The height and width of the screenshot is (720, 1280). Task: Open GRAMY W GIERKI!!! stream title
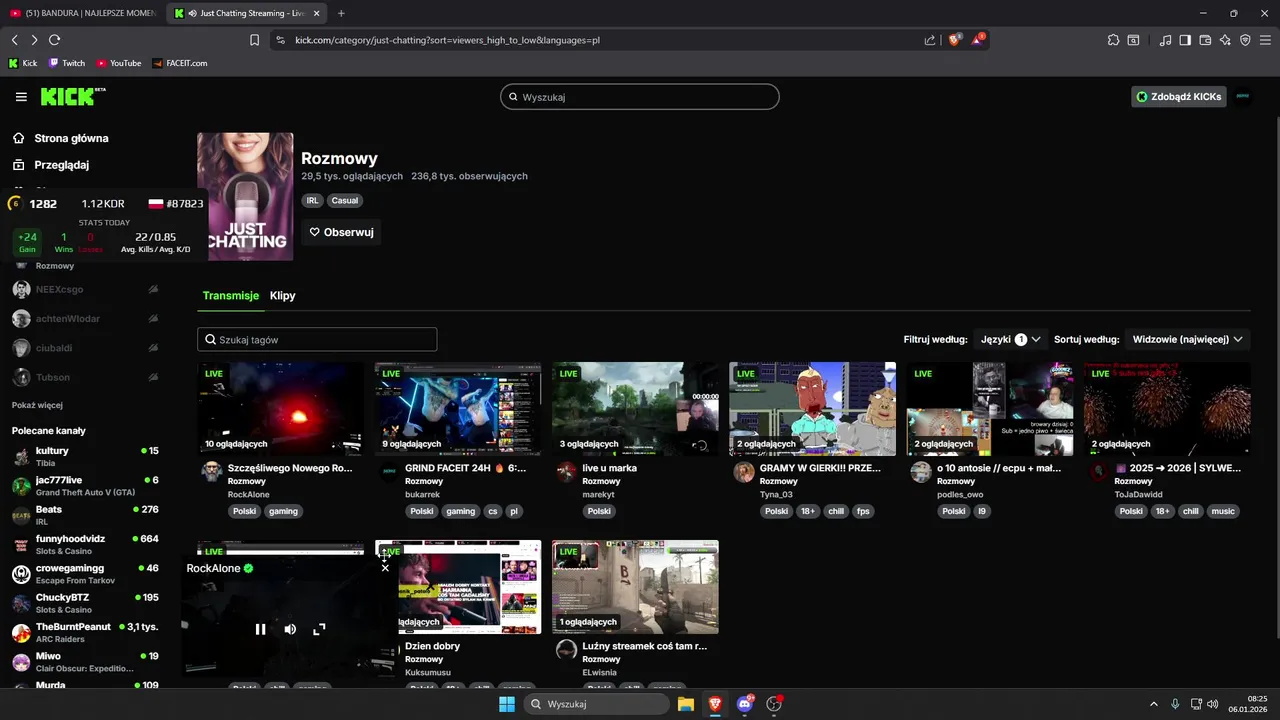tap(820, 468)
